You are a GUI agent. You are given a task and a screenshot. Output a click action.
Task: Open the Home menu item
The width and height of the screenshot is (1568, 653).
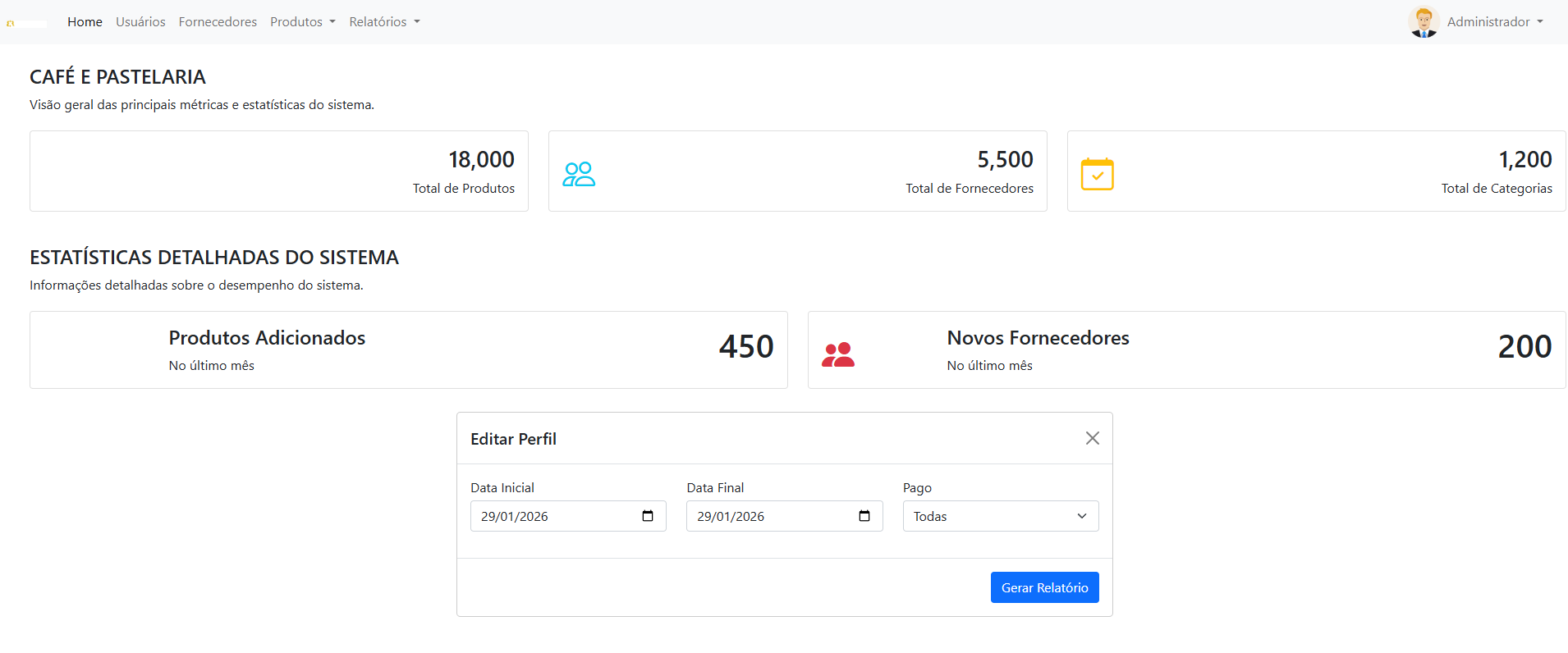click(x=85, y=22)
